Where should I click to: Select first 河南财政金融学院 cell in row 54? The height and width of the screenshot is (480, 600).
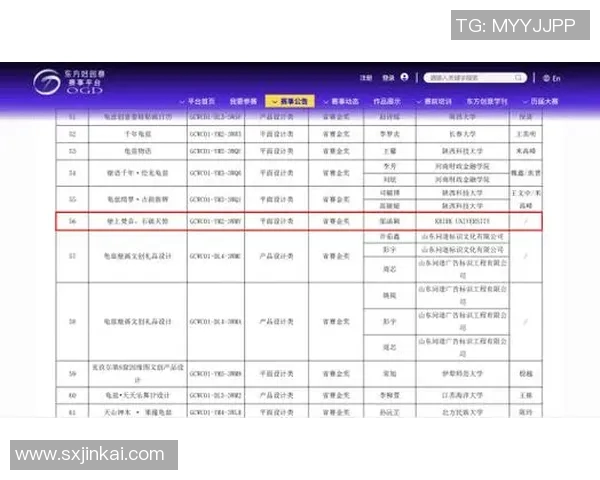coord(462,167)
